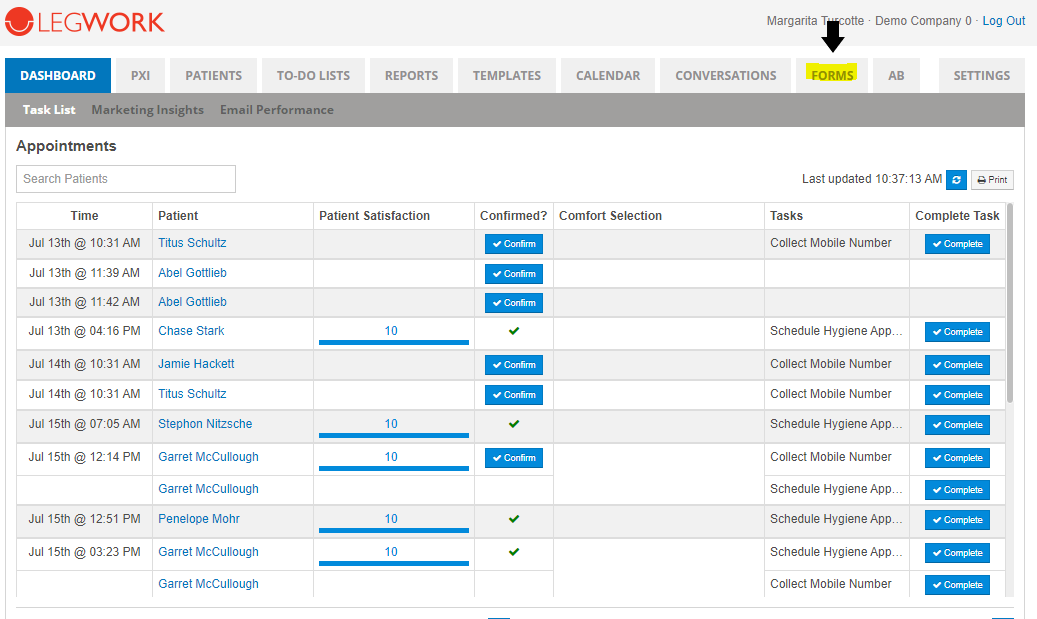Click Chase Stark's satisfaction score bar

pyautogui.click(x=393, y=341)
